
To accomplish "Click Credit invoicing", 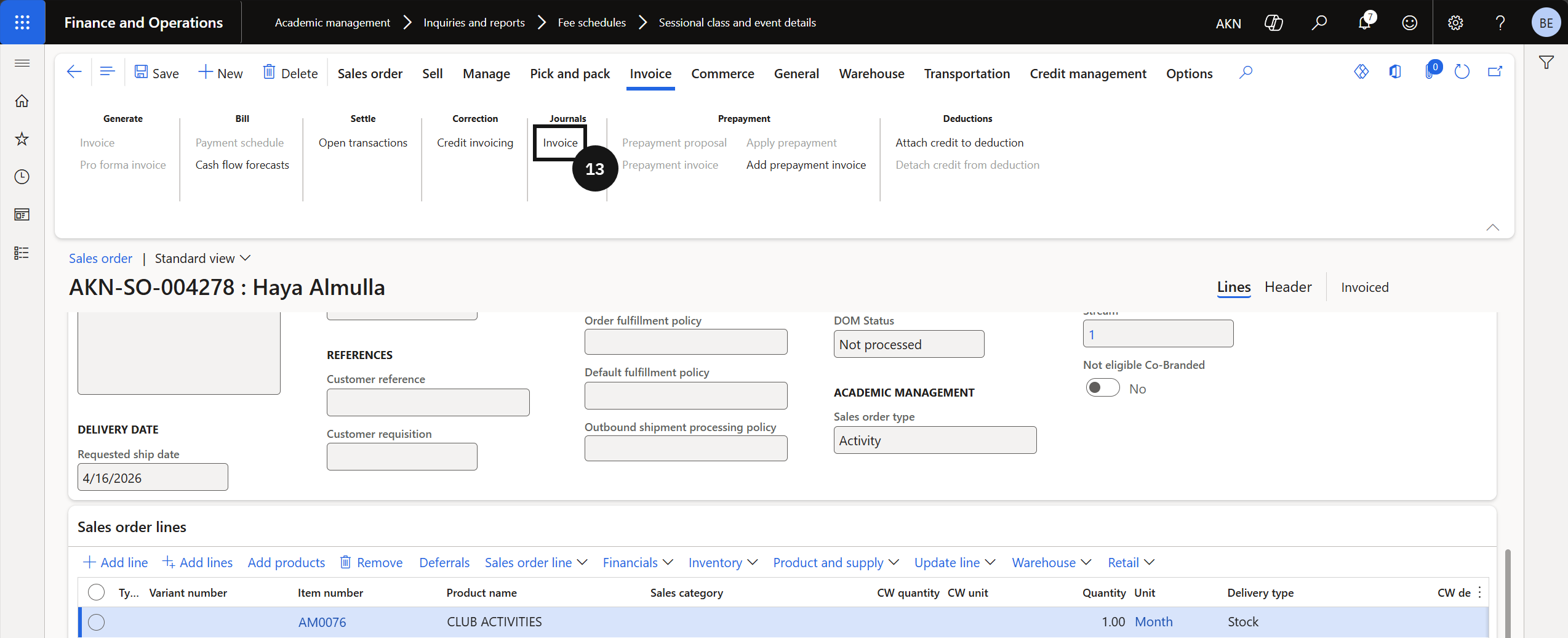I will pyautogui.click(x=475, y=143).
